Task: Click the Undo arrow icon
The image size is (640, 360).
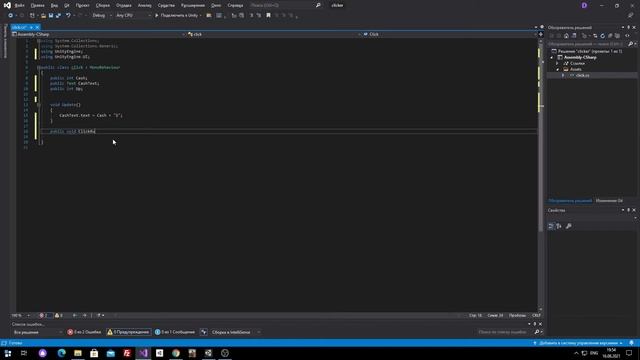Action: [x=68, y=16]
